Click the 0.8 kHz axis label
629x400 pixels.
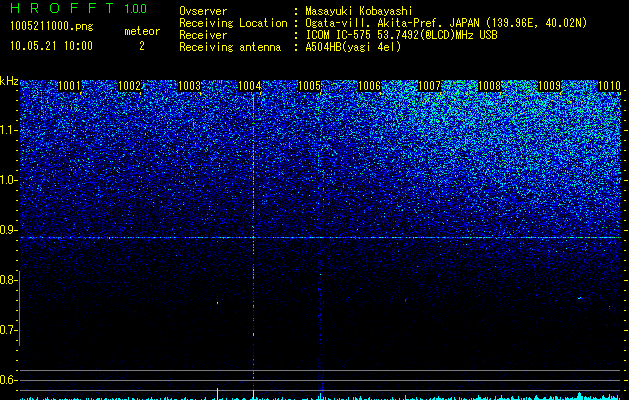9,280
